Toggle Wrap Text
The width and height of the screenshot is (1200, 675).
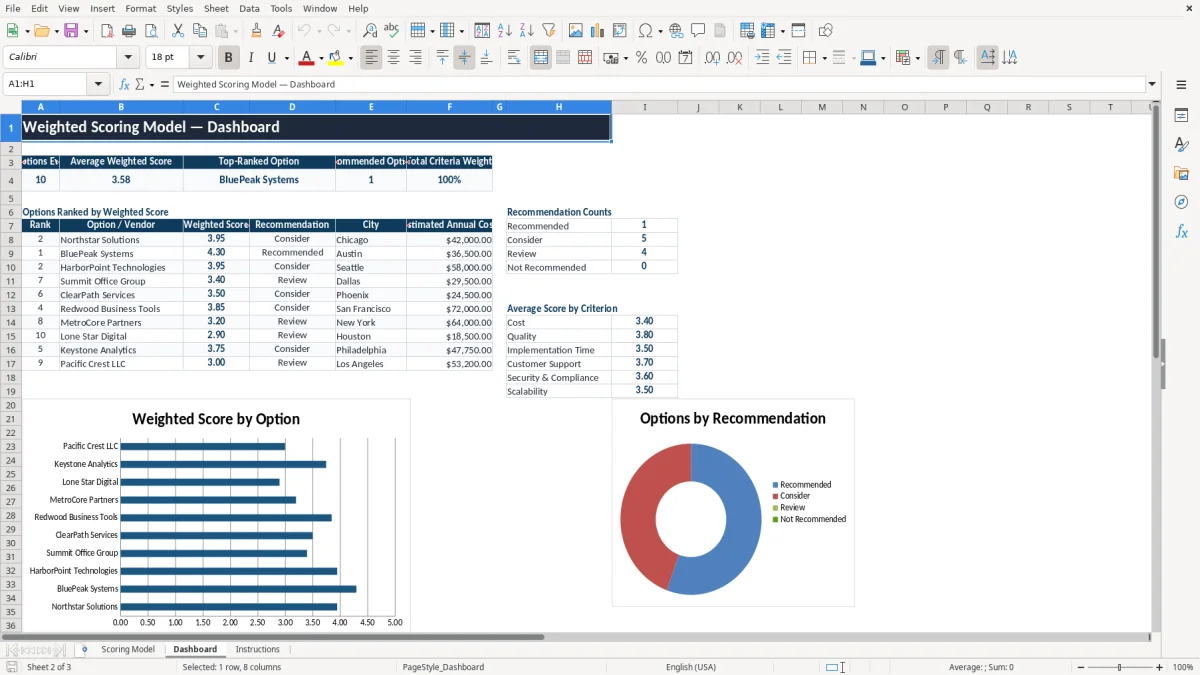(513, 58)
